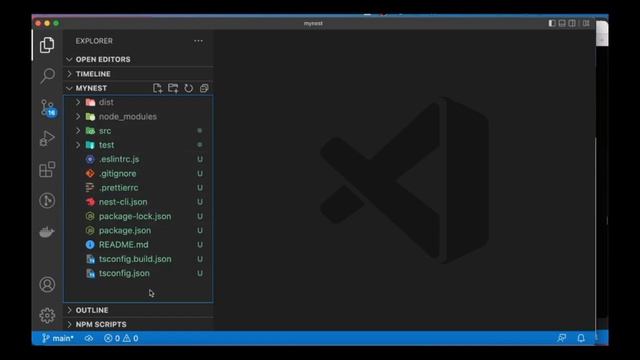Toggle primary side bar layout icon
640x360 pixels.
point(552,23)
